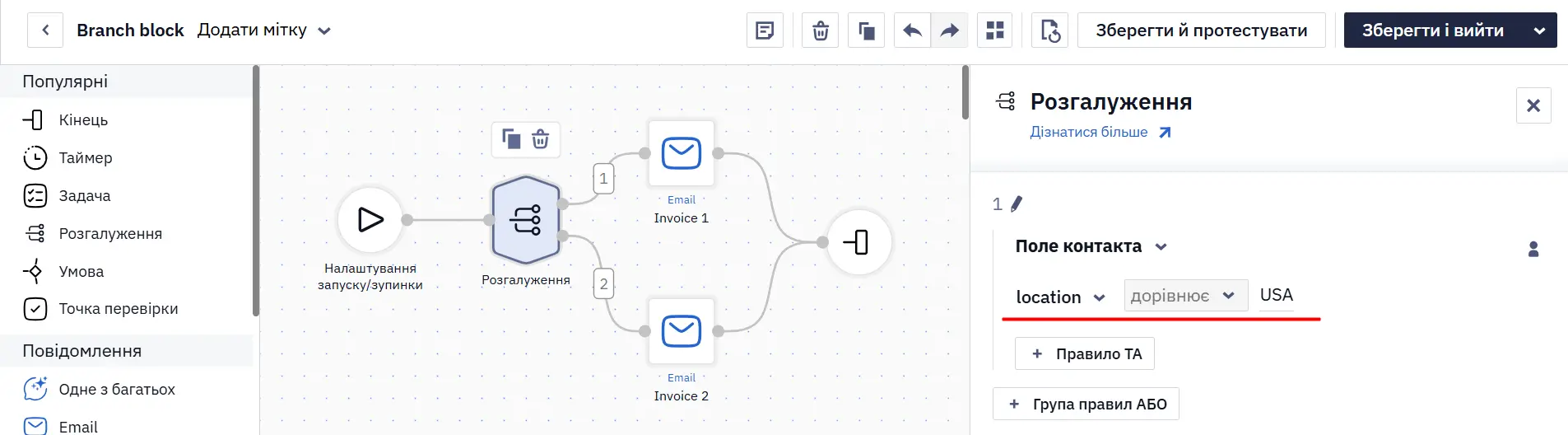Select the Invoice 1 email node

(x=682, y=153)
